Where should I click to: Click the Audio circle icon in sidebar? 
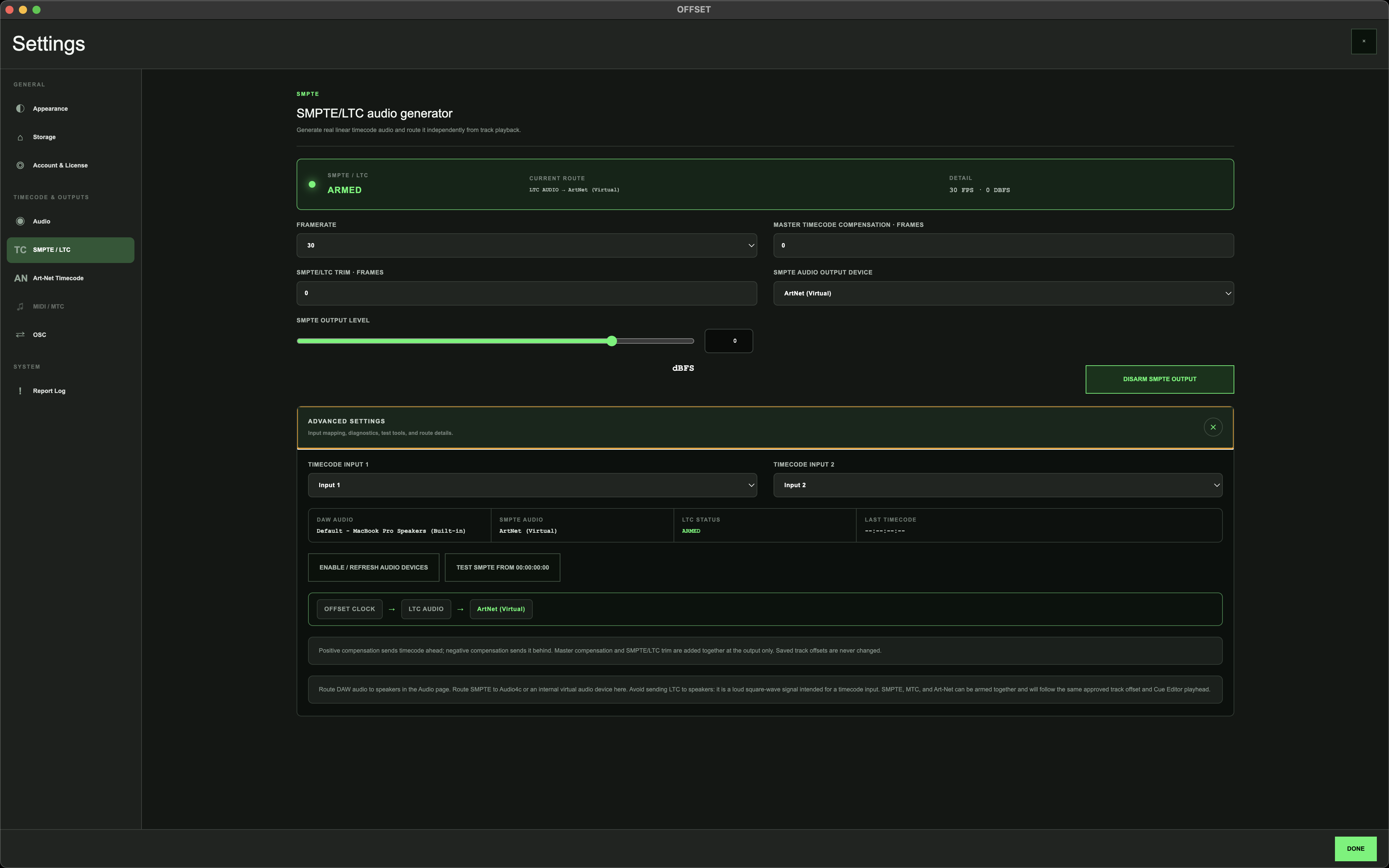pos(20,221)
